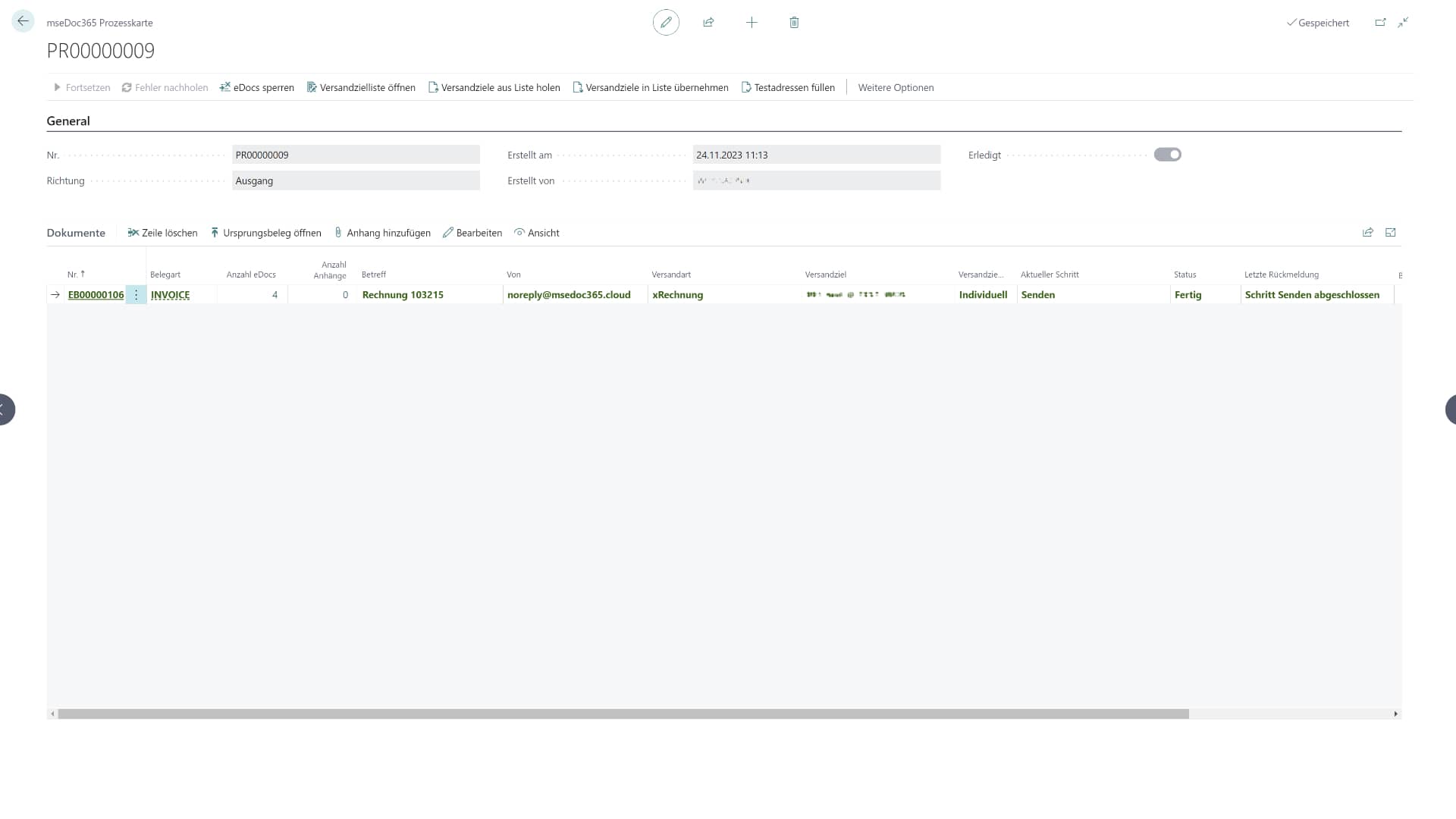The width and height of the screenshot is (1456, 819).
Task: Collapse the page with the shrink arrows icon
Action: pyautogui.click(x=1404, y=22)
